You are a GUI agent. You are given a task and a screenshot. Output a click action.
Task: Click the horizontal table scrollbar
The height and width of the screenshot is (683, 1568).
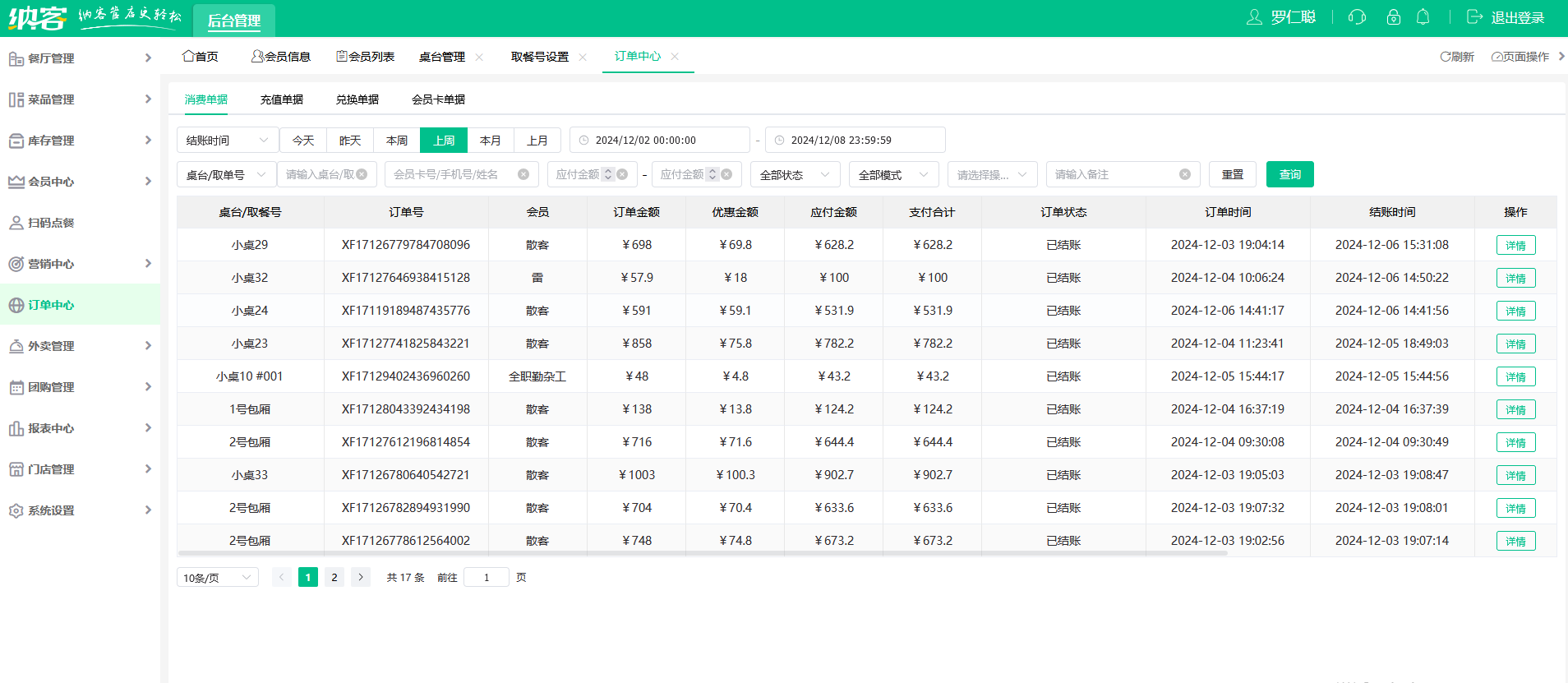point(703,553)
